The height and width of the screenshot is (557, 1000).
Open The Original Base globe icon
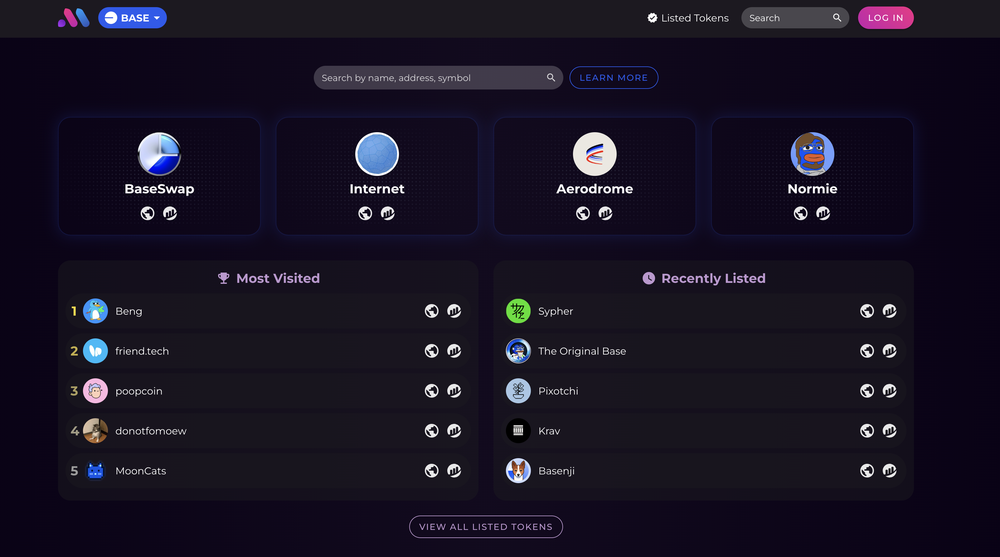867,351
